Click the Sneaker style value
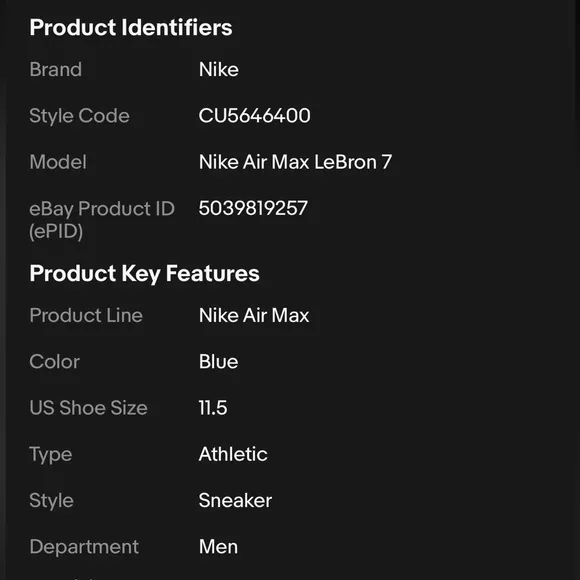Screen dimensions: 580x580 tap(235, 500)
